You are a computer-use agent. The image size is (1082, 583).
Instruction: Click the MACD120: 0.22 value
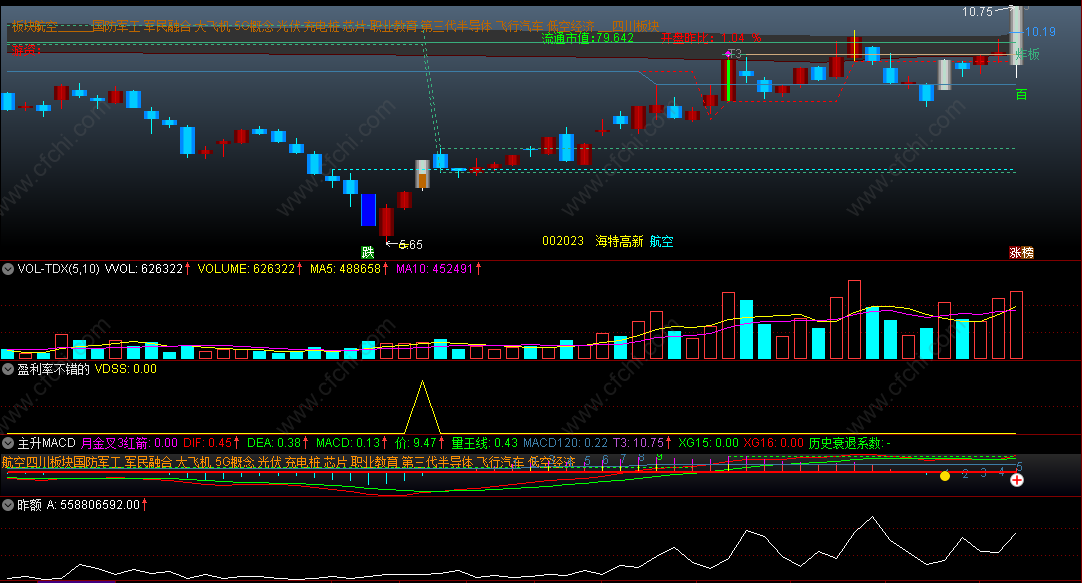pyautogui.click(x=566, y=443)
